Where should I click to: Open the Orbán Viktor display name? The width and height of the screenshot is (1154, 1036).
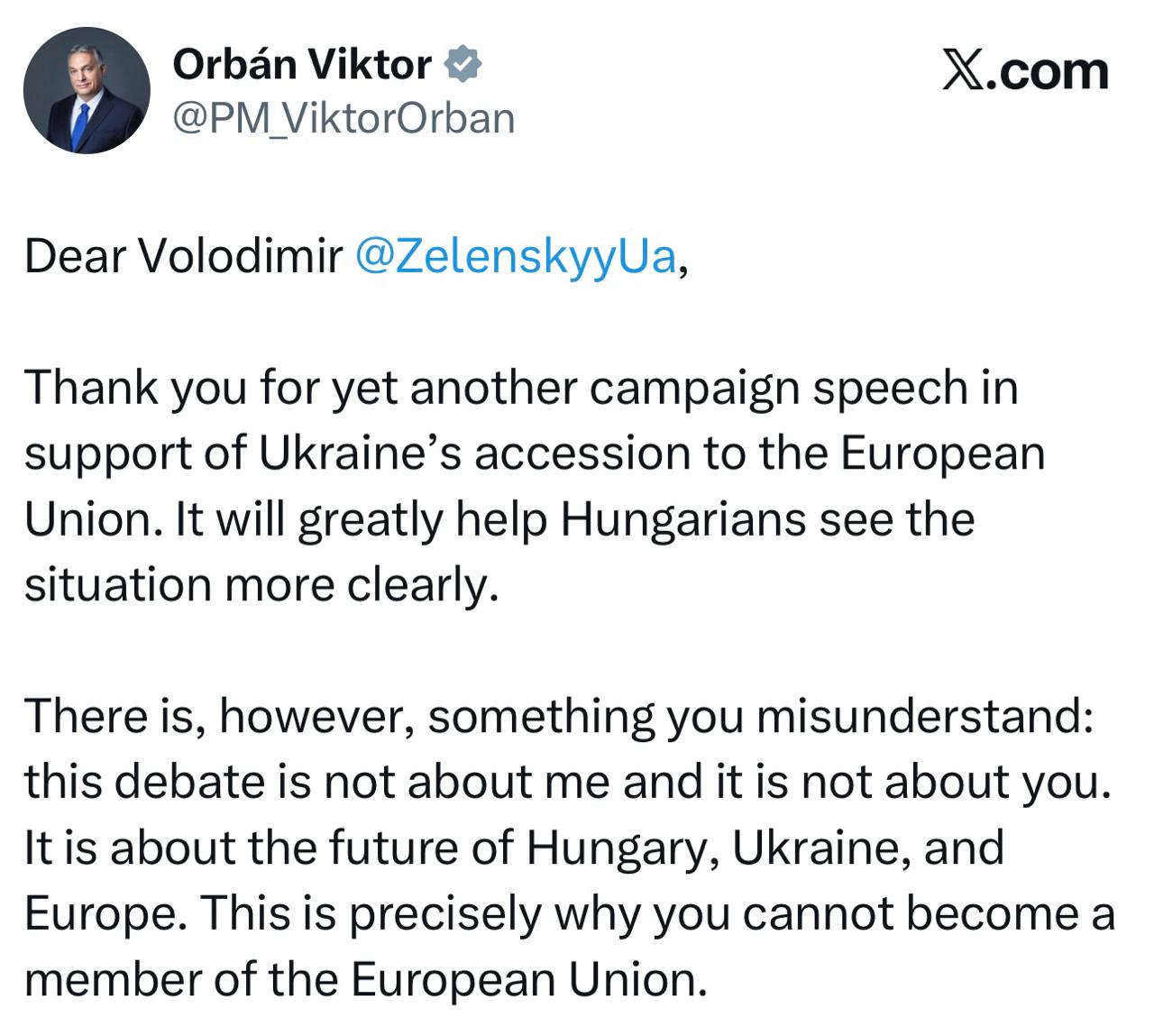(302, 64)
